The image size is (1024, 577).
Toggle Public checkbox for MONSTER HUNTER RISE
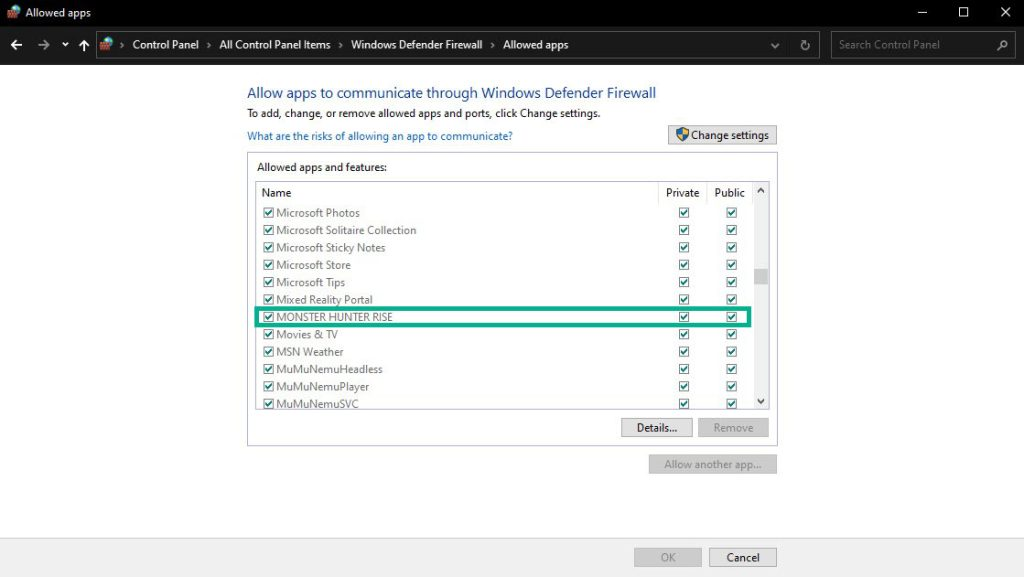731,317
